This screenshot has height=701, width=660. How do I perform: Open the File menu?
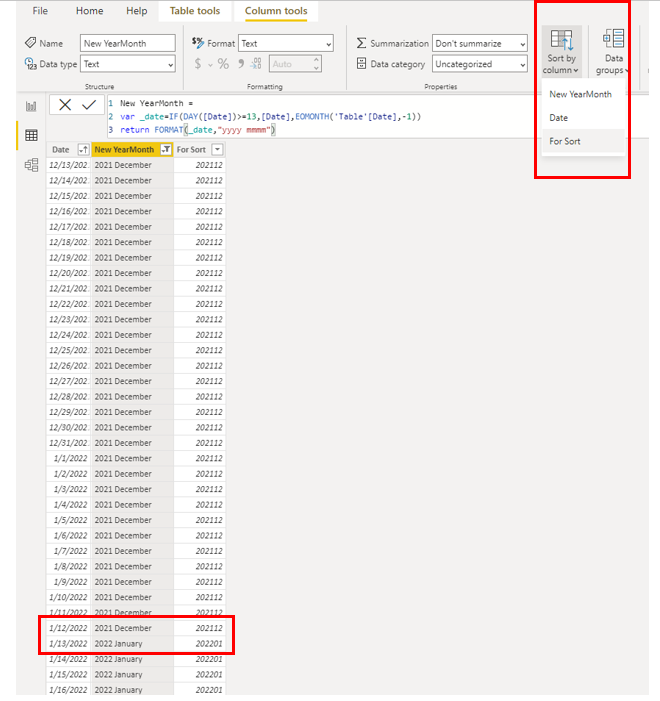tap(40, 11)
